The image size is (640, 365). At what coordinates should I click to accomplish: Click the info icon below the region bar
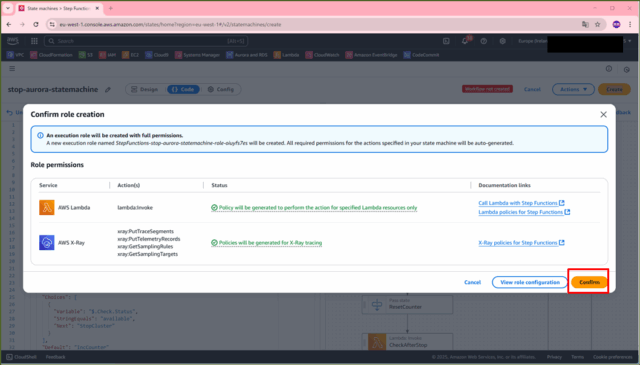tap(609, 69)
